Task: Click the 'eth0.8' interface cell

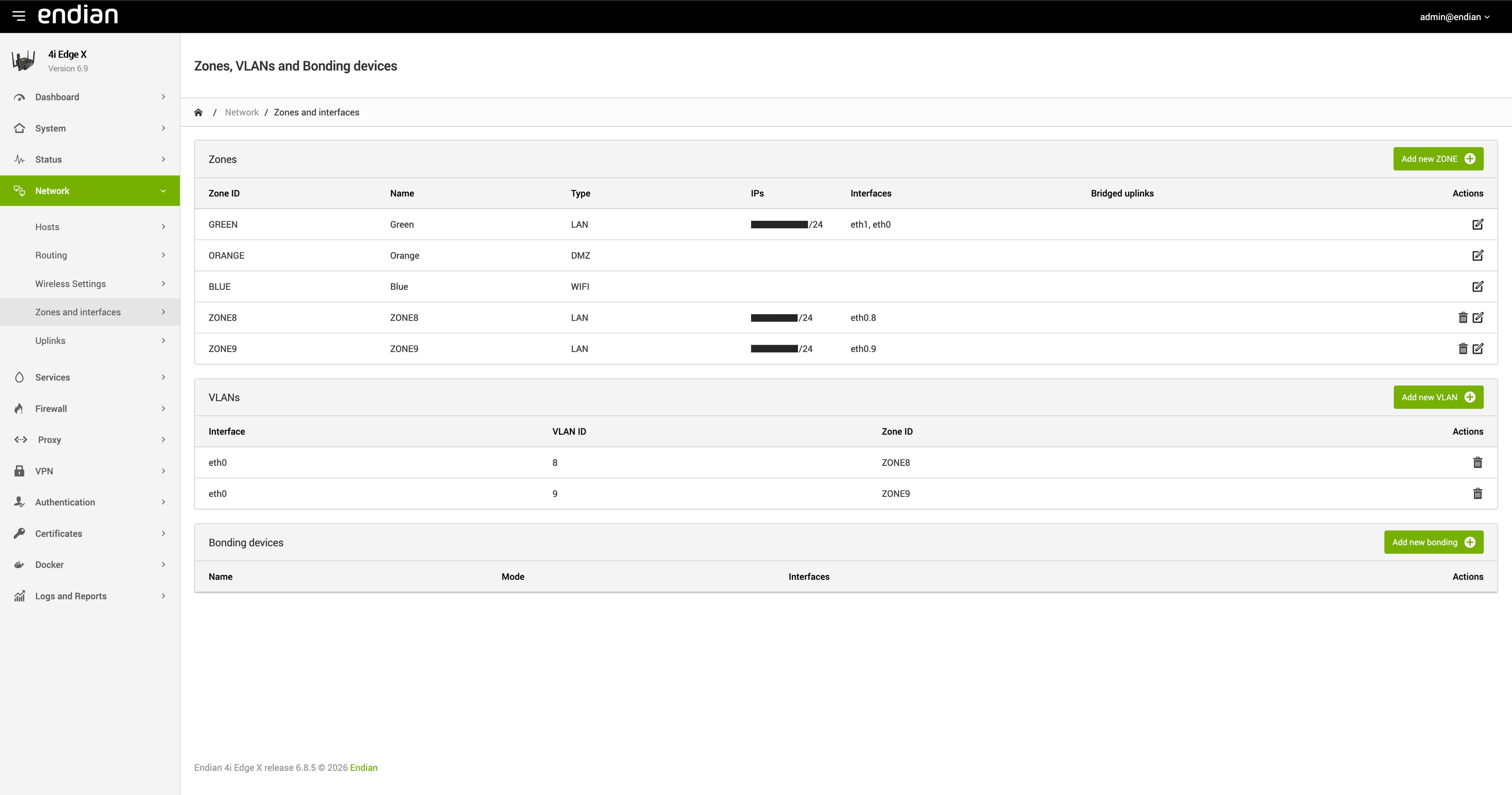Action: click(863, 318)
